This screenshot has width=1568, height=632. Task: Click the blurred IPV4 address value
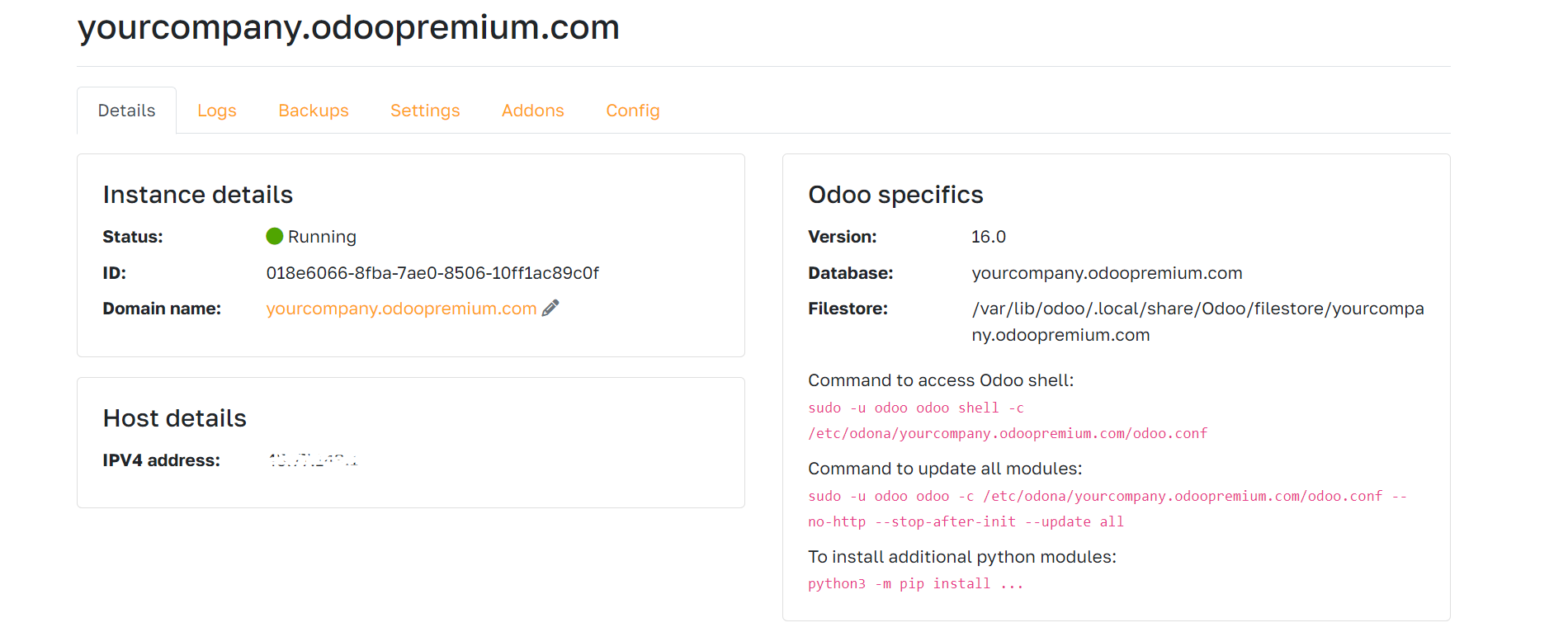(x=314, y=460)
